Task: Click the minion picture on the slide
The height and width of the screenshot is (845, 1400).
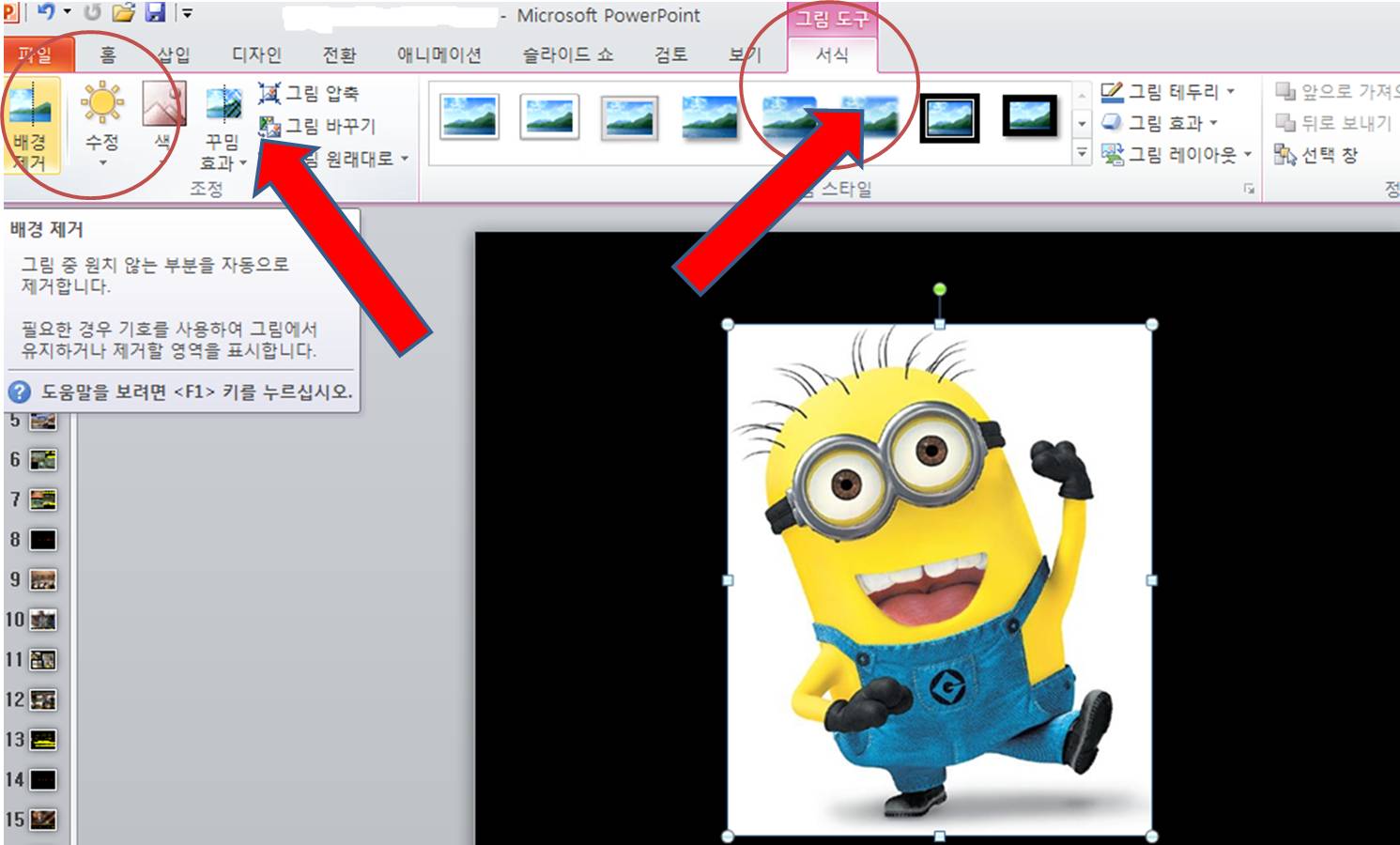Action: (x=940, y=580)
